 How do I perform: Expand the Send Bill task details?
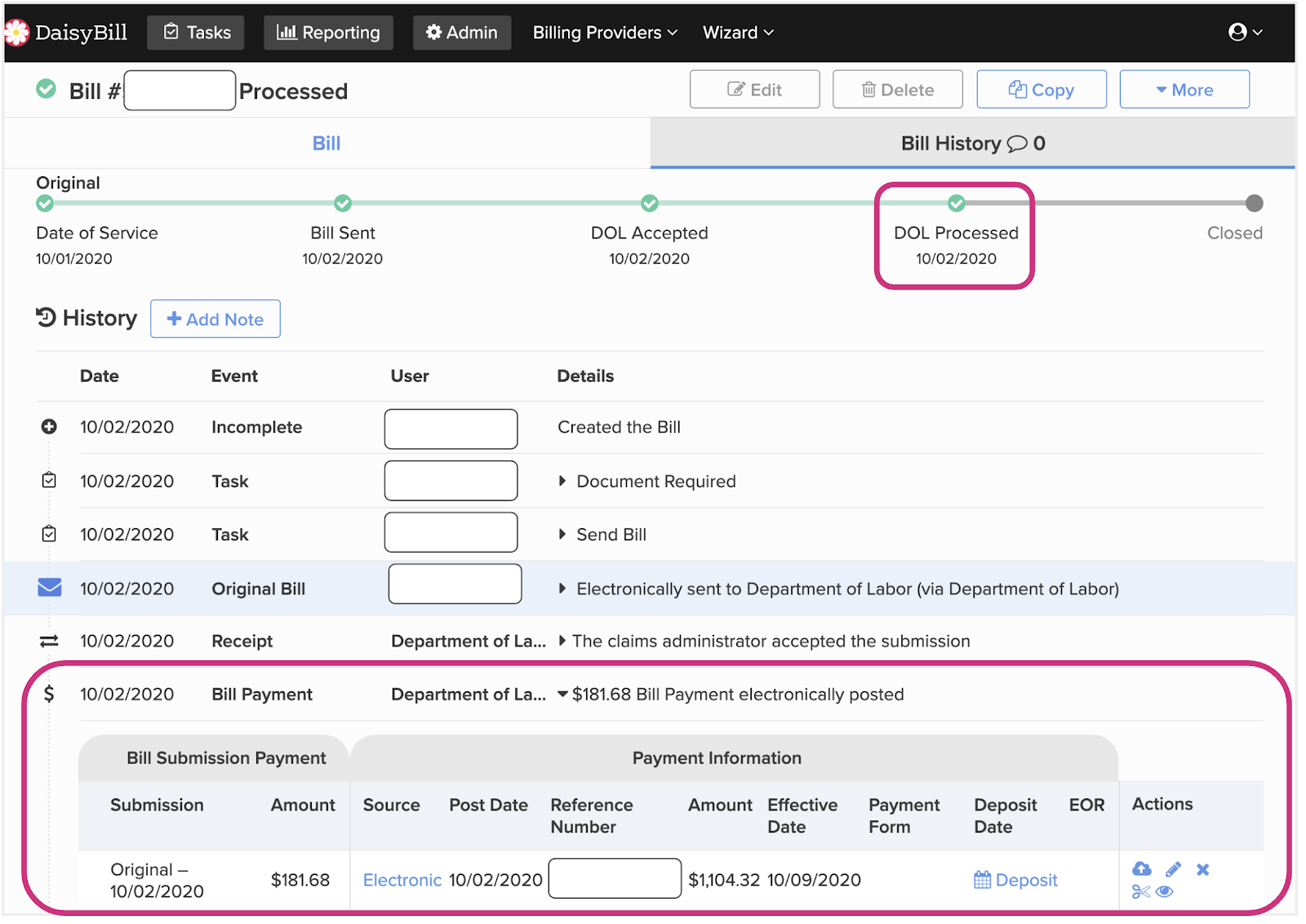[x=562, y=534]
